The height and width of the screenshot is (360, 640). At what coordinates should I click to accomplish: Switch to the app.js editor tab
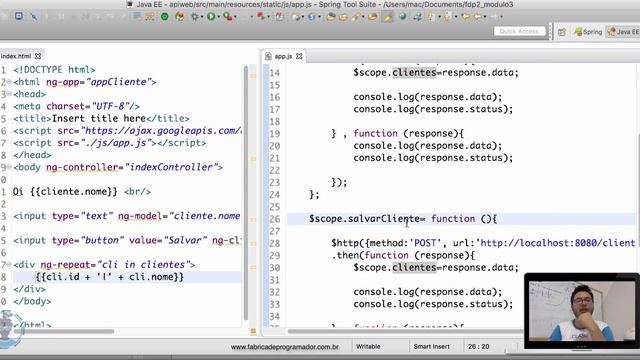pos(283,56)
